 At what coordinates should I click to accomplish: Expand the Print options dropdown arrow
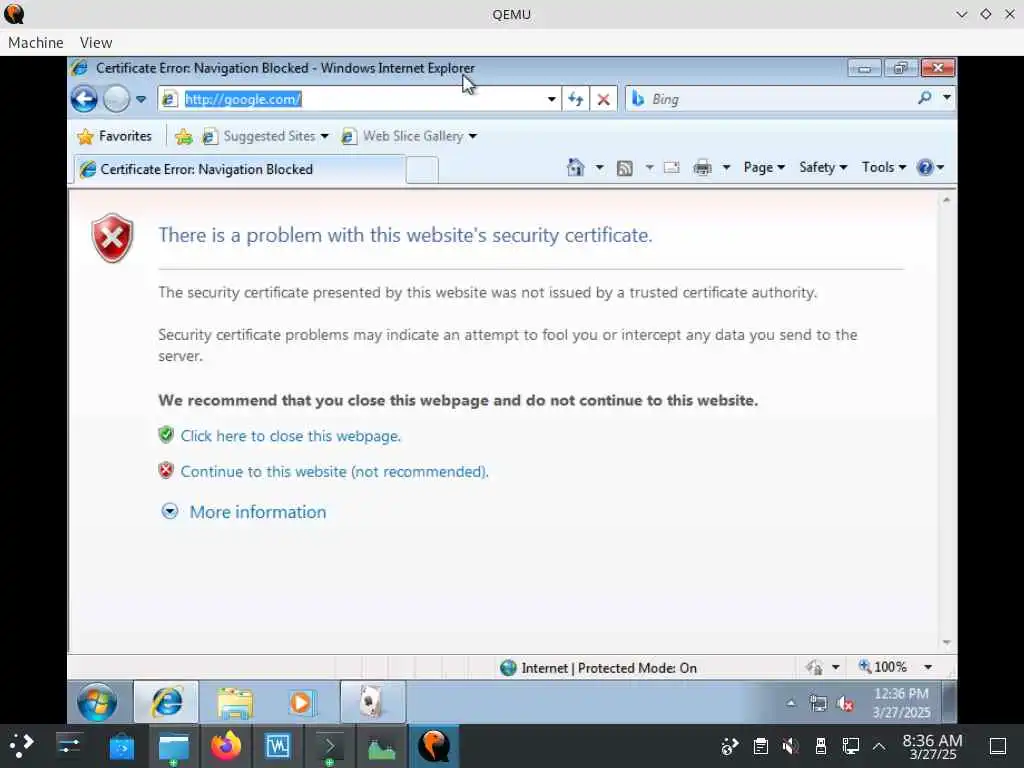click(x=726, y=168)
